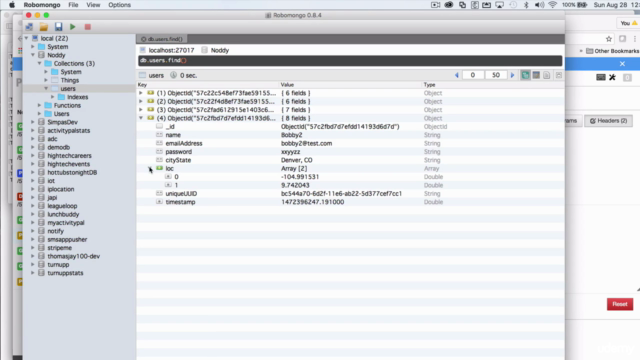Edit the batch size field showing 50

click(x=496, y=75)
